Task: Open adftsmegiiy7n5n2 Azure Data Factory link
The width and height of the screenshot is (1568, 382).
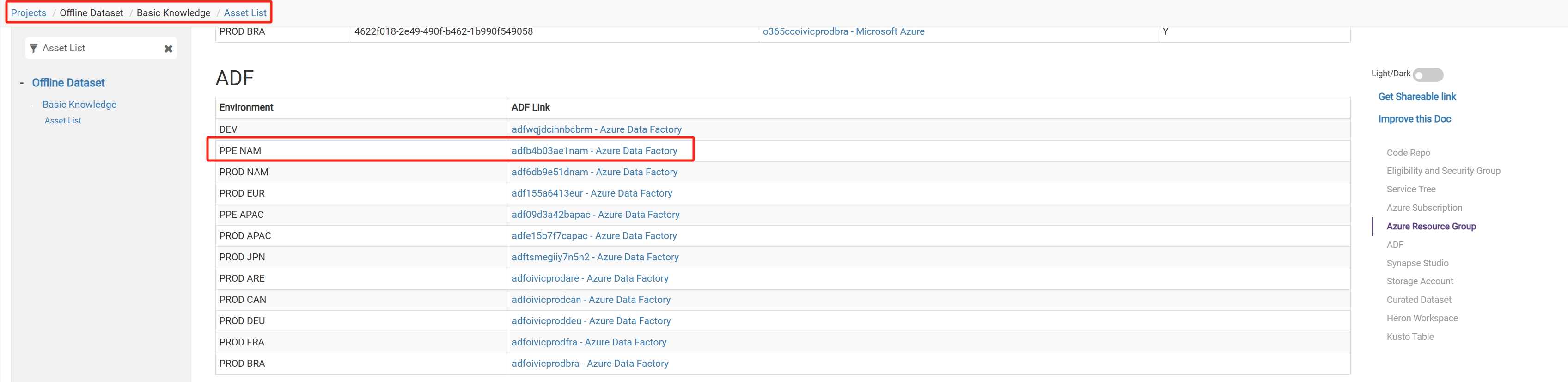Action: pos(595,258)
